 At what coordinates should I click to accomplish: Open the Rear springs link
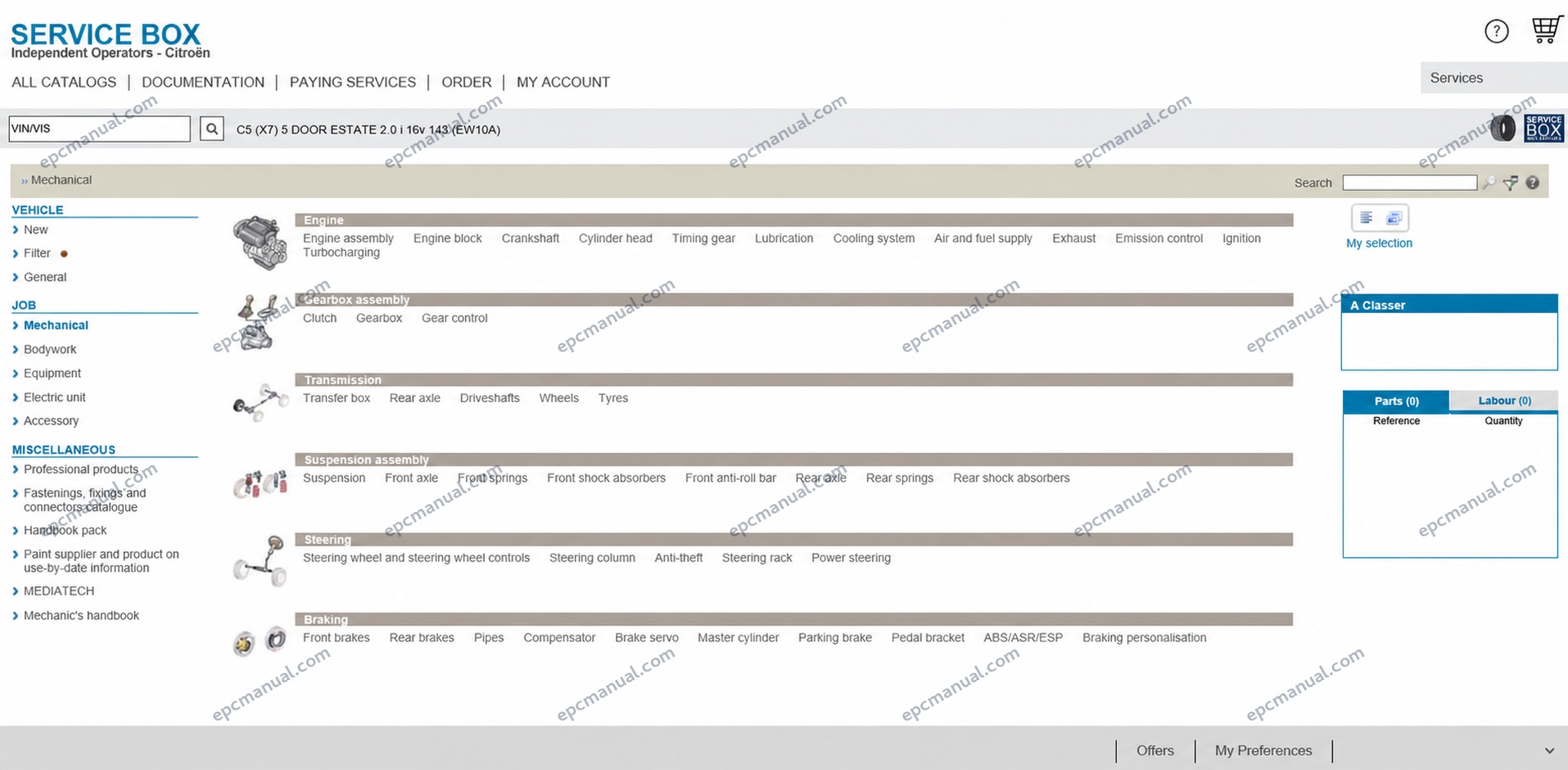click(x=900, y=478)
